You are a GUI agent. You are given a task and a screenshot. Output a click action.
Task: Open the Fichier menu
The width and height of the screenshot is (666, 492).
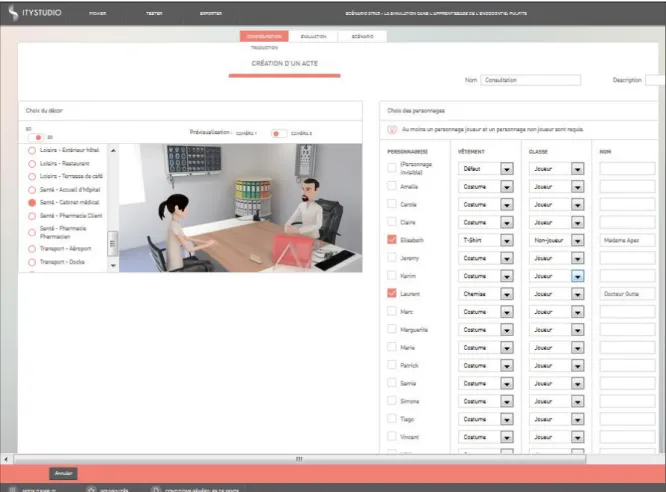coord(97,14)
